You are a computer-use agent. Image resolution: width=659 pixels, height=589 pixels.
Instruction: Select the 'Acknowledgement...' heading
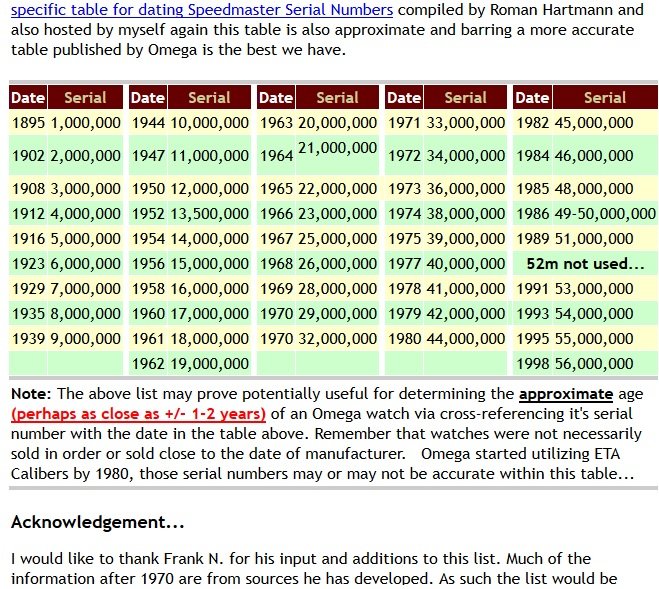(98, 522)
